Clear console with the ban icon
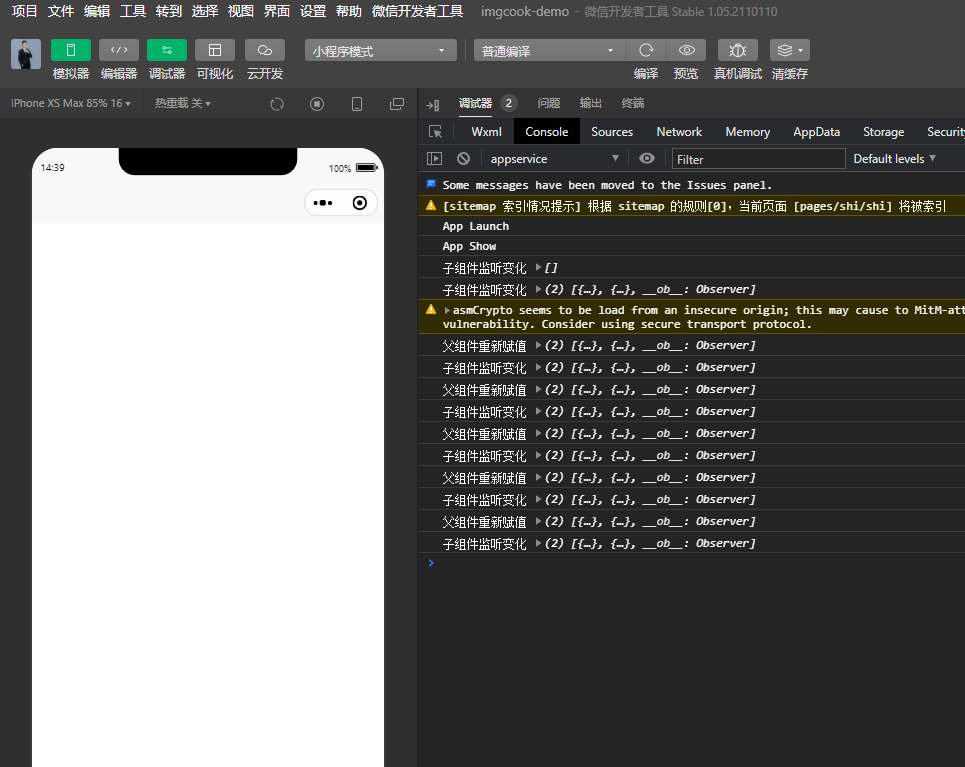The width and height of the screenshot is (965, 767). pos(463,158)
